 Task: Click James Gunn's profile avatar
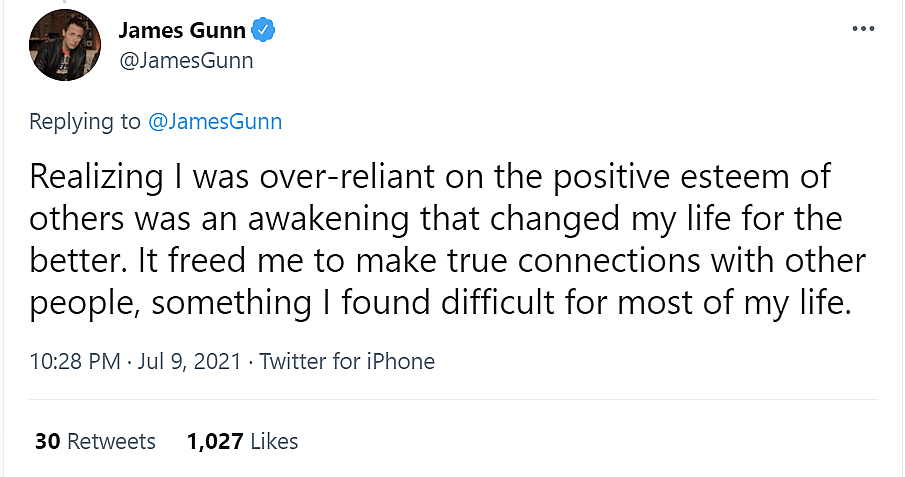(66, 45)
